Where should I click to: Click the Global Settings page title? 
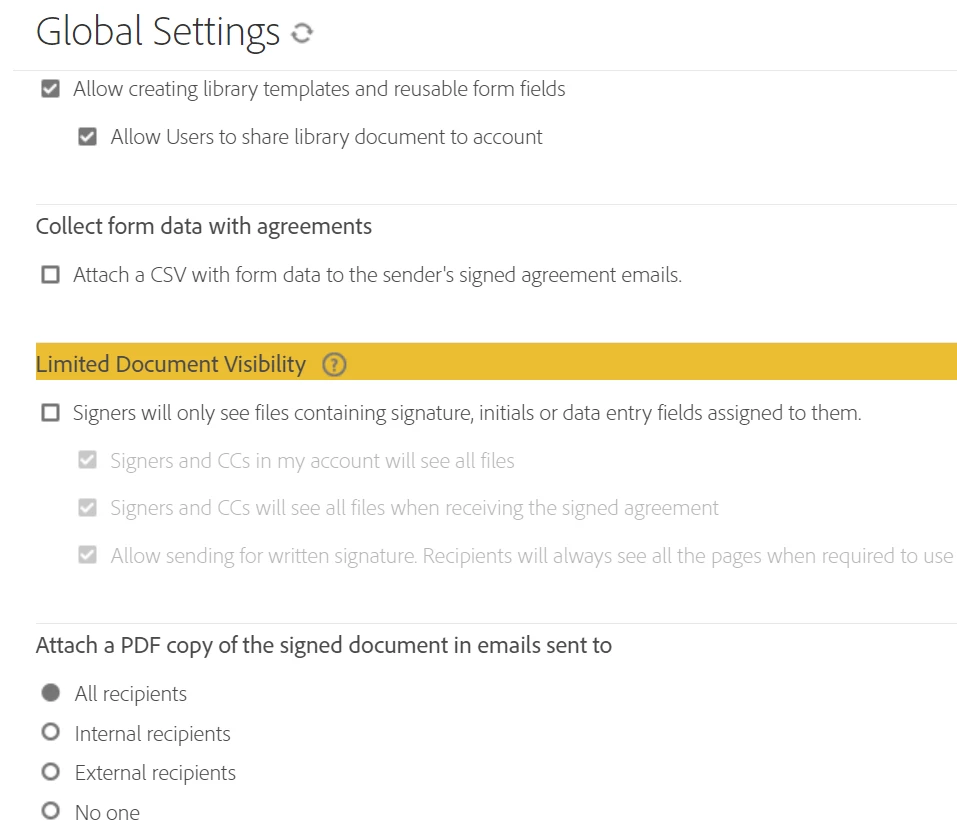(157, 32)
